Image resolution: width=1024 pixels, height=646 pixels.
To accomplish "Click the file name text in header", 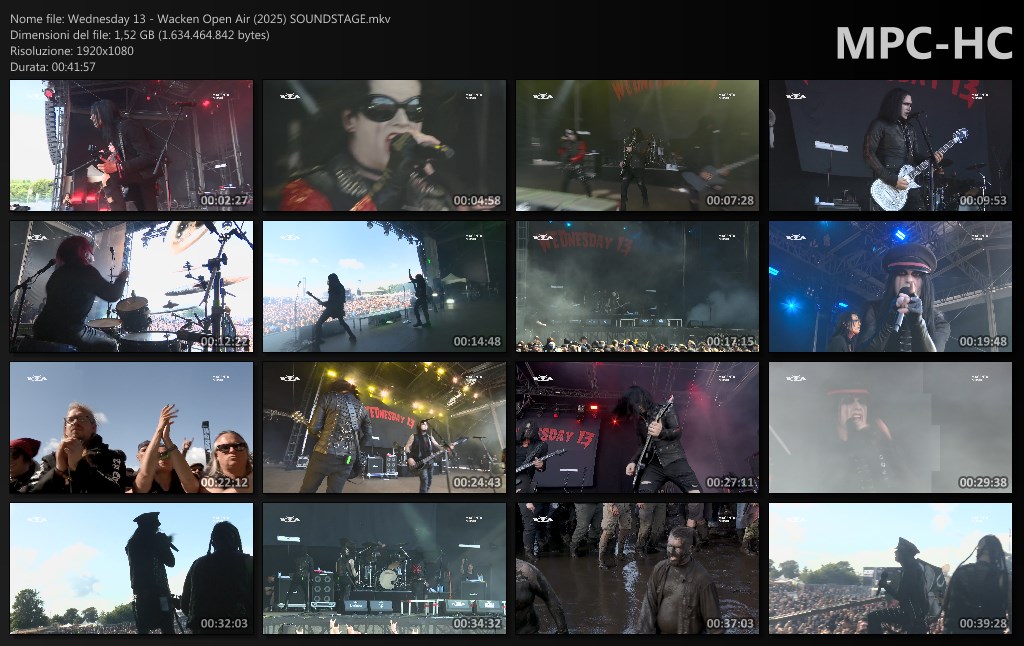I will [200, 19].
